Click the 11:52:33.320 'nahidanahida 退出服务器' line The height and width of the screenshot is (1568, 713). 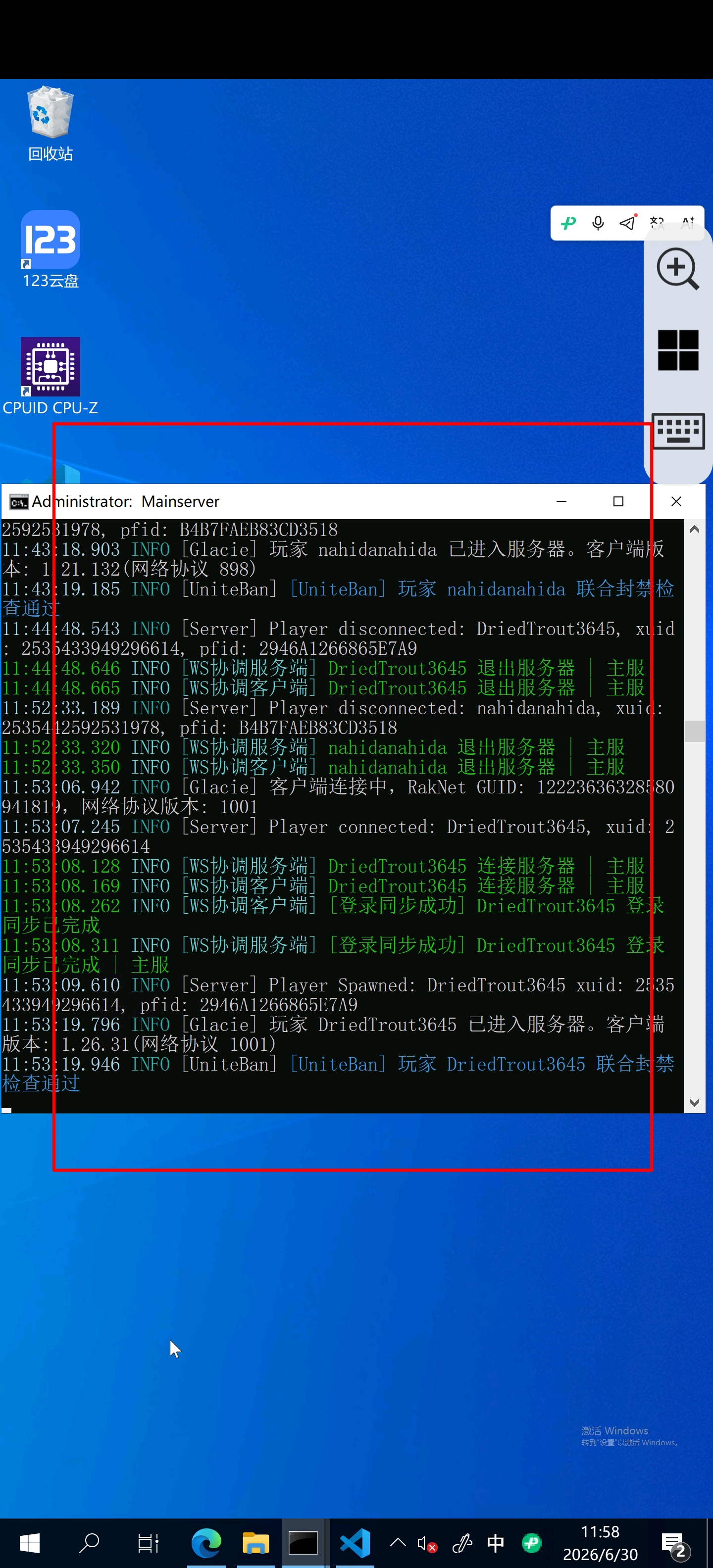(313, 747)
